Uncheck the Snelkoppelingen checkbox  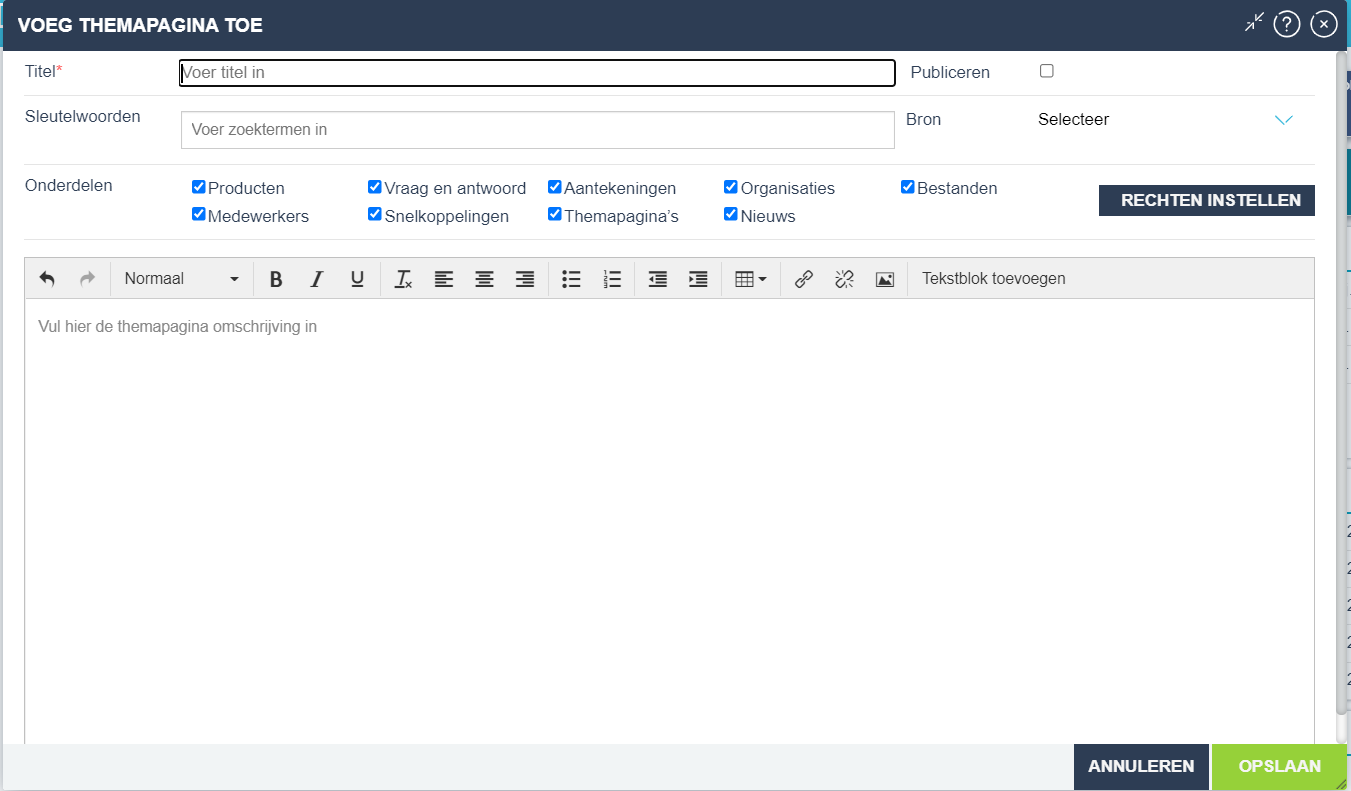pos(374,214)
